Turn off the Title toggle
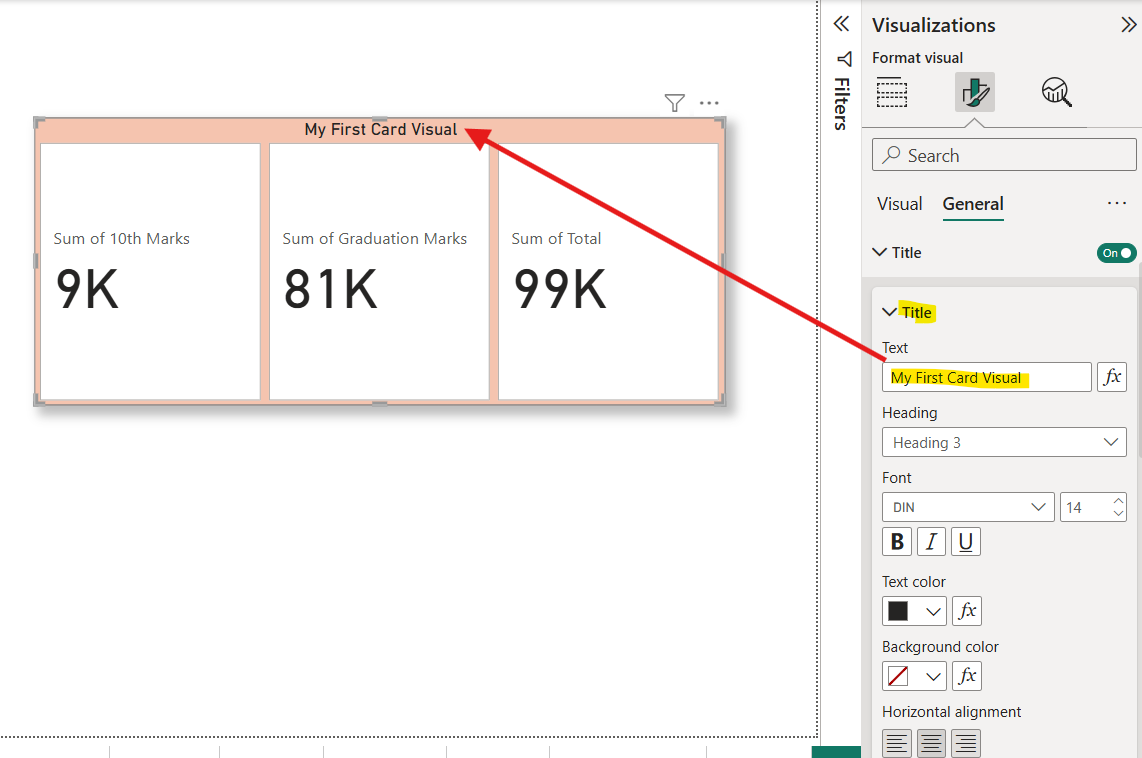Image resolution: width=1142 pixels, height=758 pixels. tap(1116, 252)
